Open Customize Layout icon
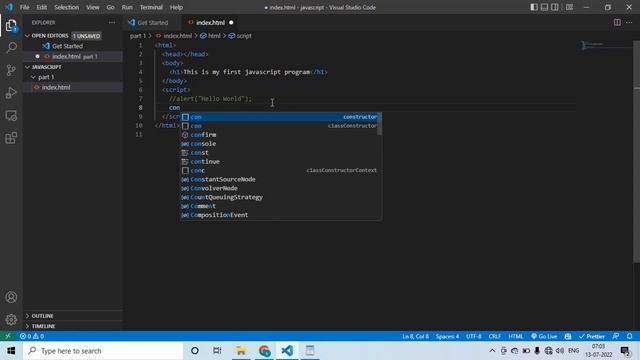 [569, 7]
